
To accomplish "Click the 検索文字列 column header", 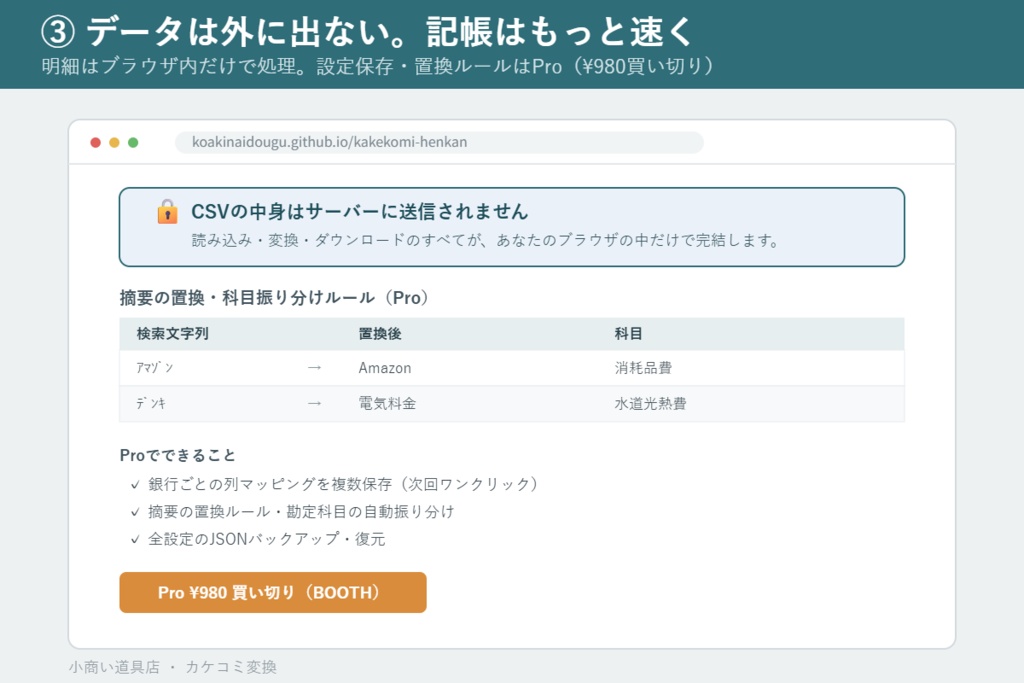I will tap(172, 334).
